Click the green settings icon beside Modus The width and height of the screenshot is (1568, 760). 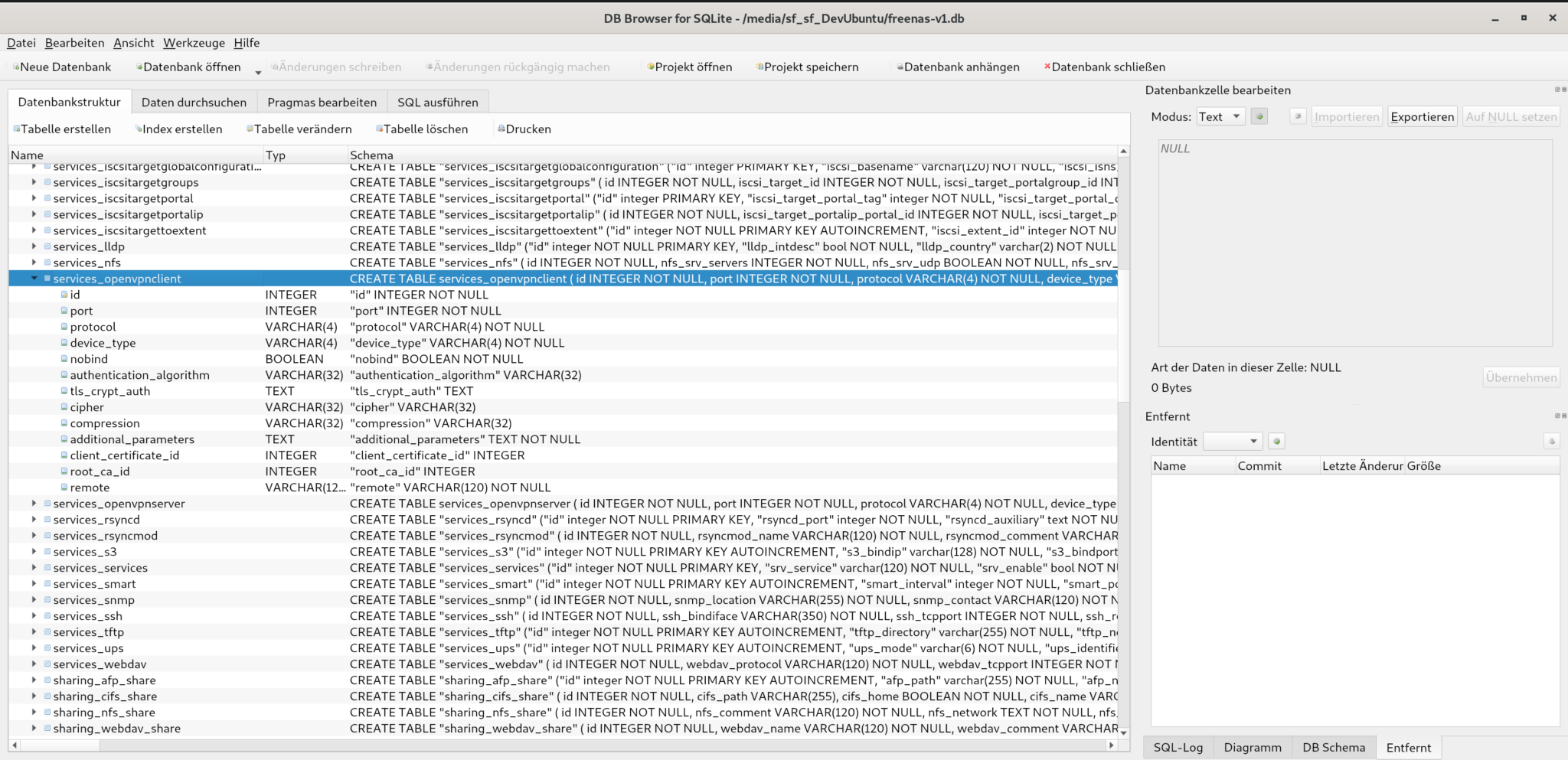pos(1258,116)
